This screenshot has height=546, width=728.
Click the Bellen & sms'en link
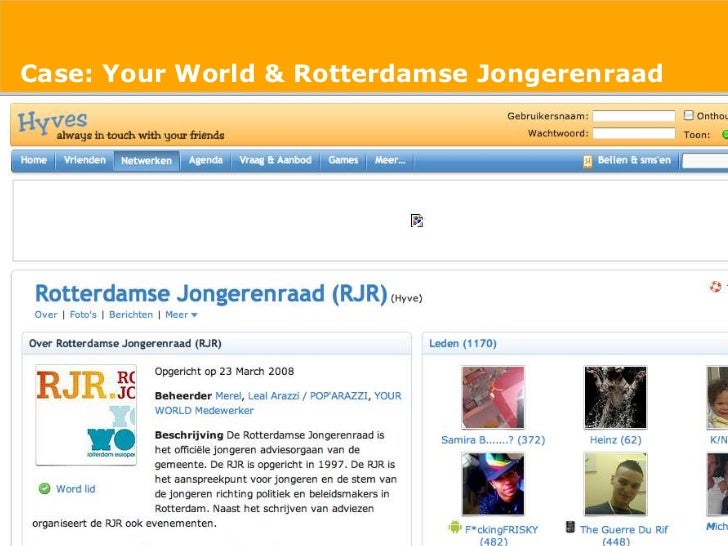tap(634, 160)
